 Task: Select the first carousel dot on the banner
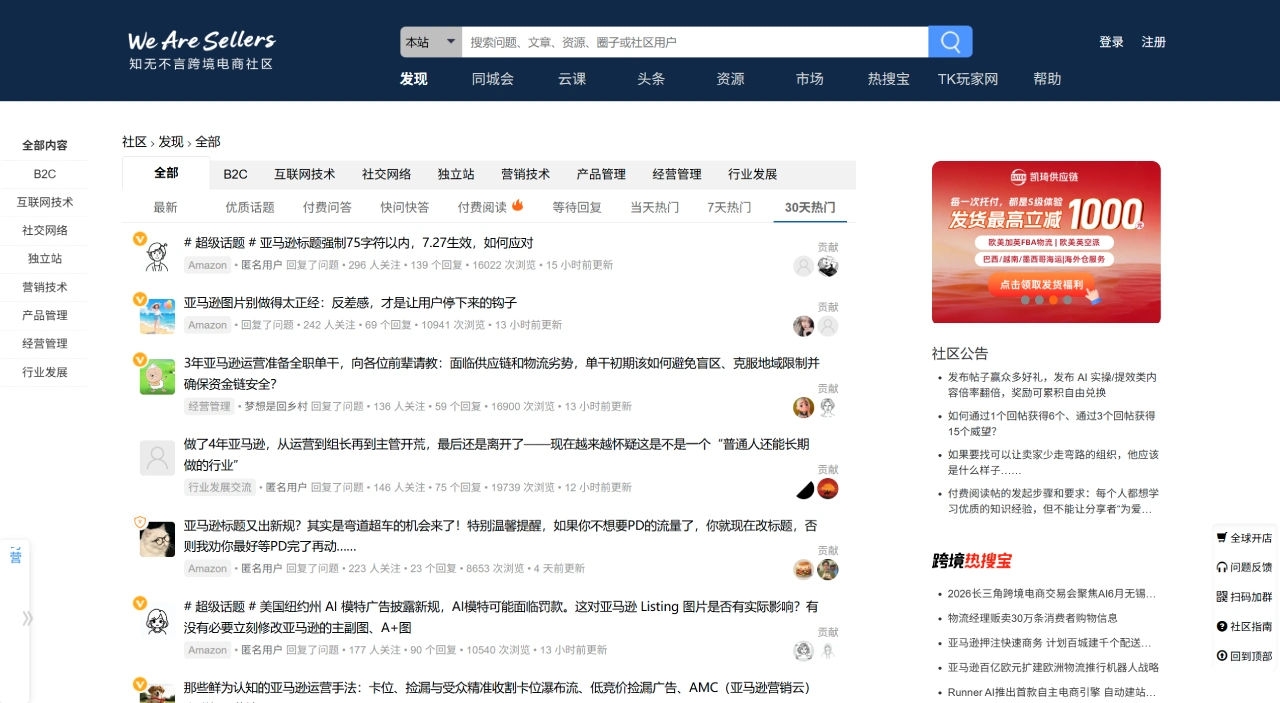(1025, 300)
